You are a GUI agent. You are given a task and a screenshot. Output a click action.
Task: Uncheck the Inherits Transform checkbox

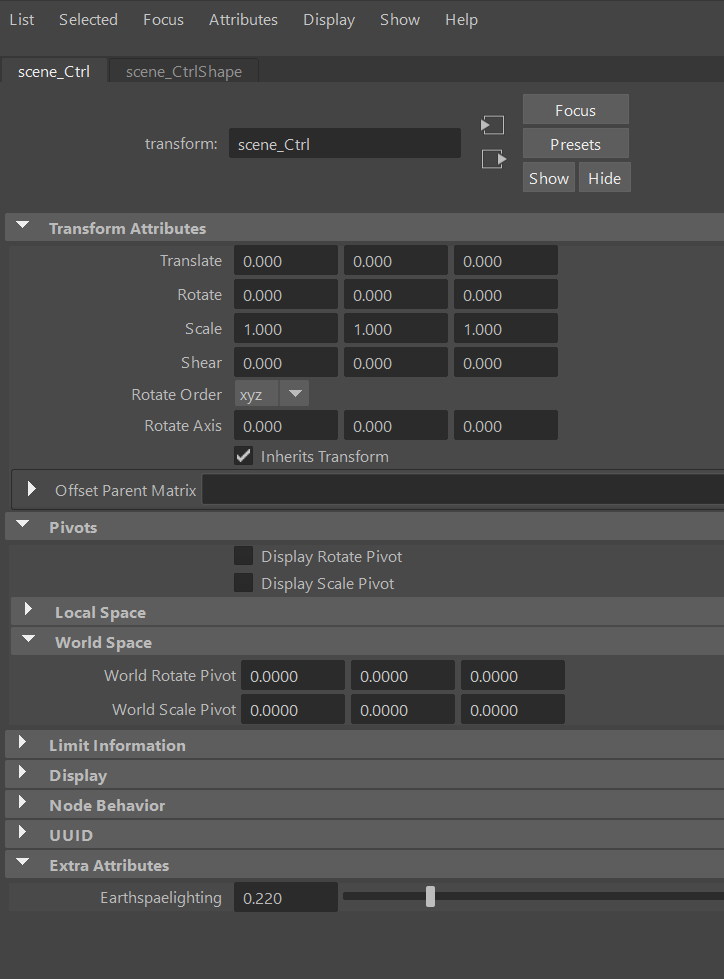pyautogui.click(x=243, y=456)
